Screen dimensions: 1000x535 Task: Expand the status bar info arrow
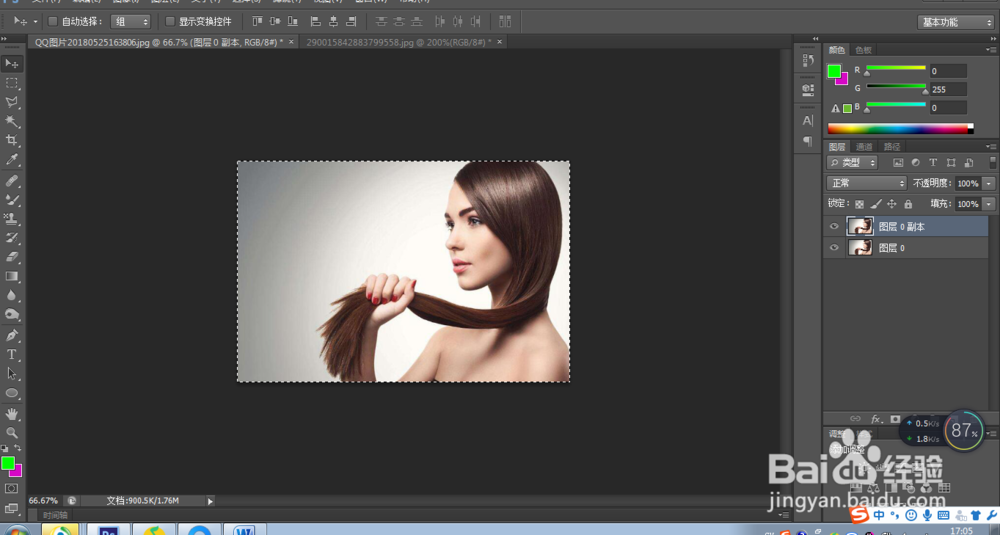tap(210, 501)
